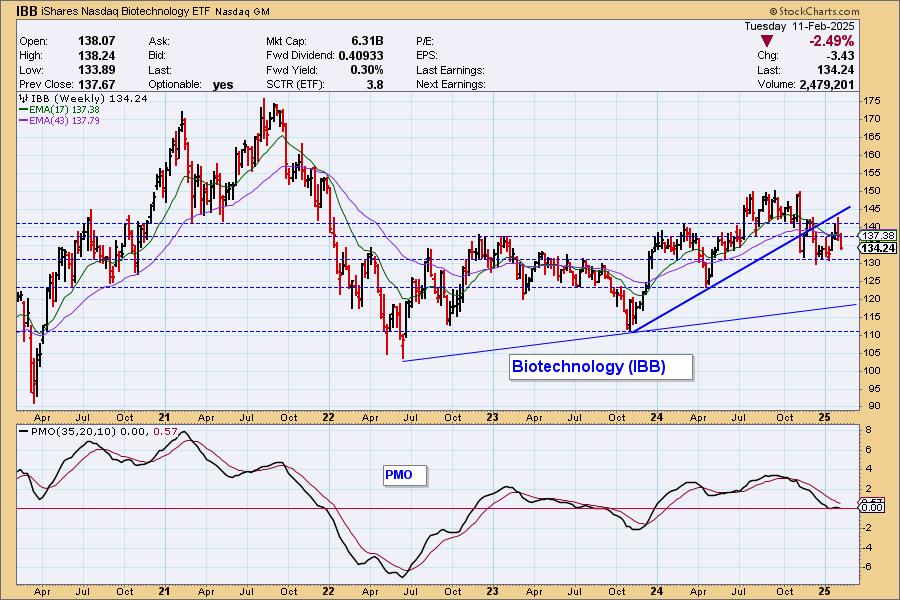Click the red down-triangle change indicator
This screenshot has width=900, height=600.
click(x=767, y=41)
